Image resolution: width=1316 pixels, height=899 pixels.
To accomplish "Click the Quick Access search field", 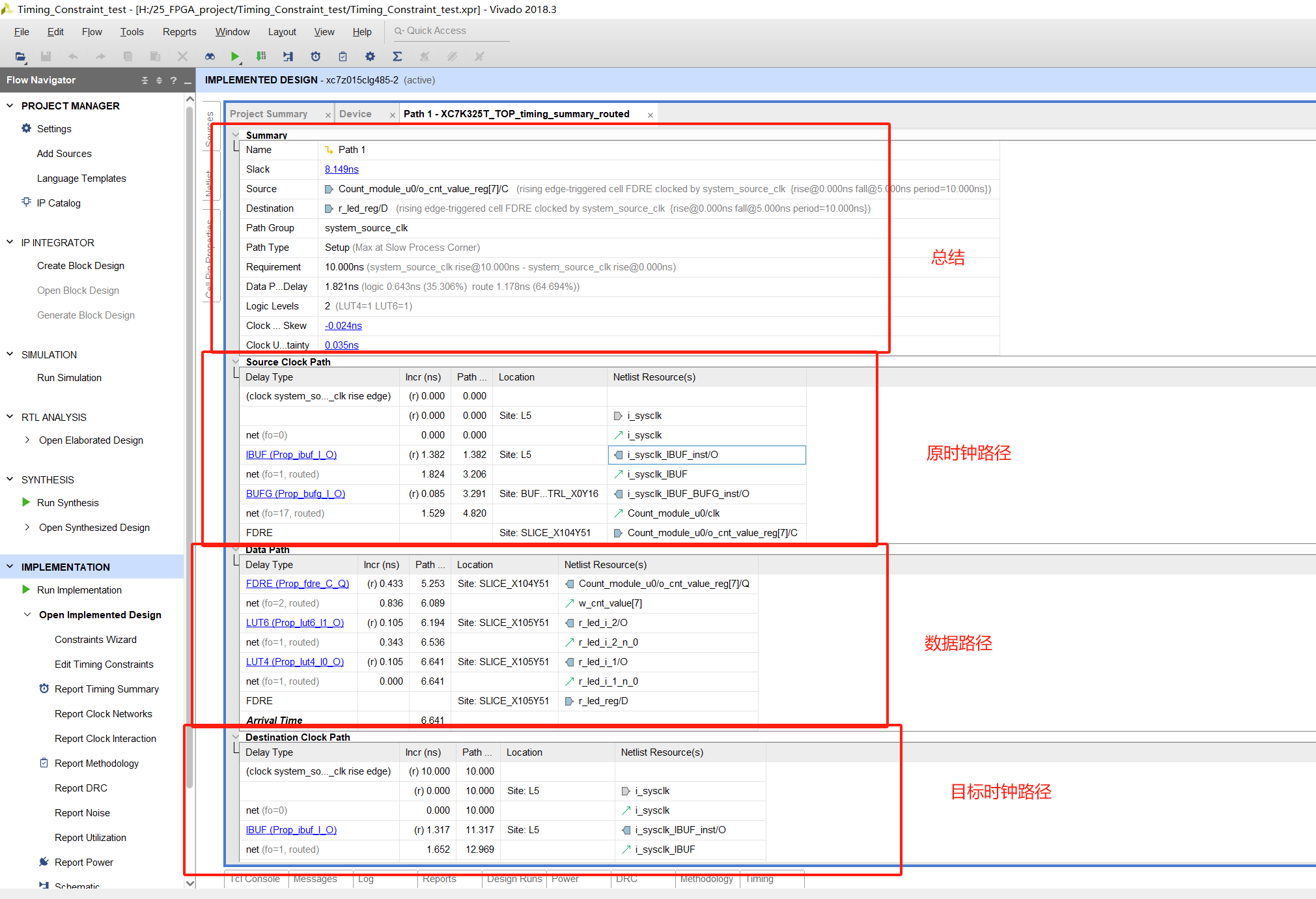I will [x=449, y=31].
